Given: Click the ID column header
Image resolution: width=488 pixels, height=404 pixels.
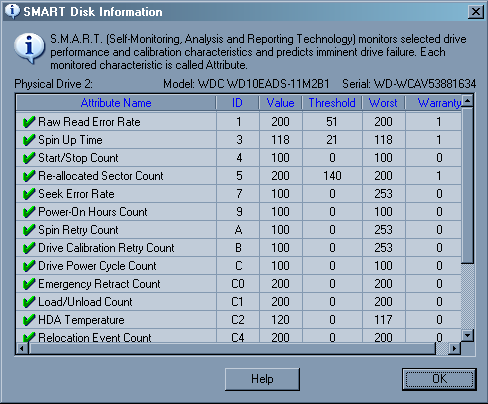Looking at the screenshot, I should point(237,103).
